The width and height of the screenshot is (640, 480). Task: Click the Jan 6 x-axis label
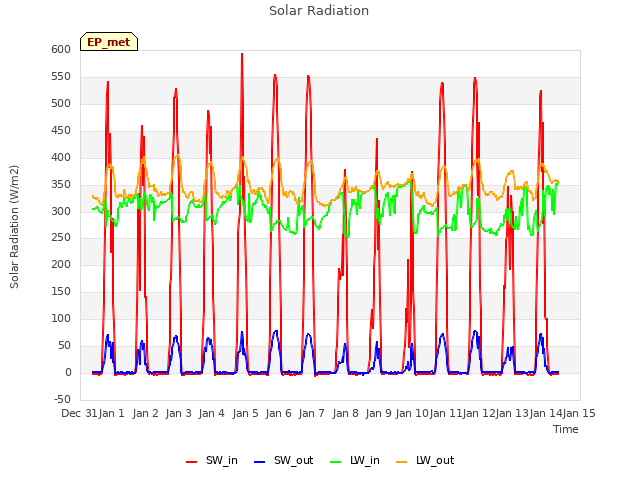click(x=278, y=413)
